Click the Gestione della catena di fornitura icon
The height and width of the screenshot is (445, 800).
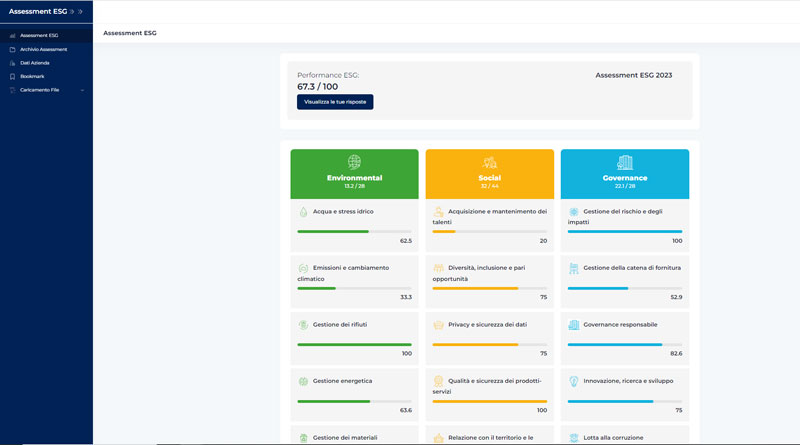pos(573,268)
